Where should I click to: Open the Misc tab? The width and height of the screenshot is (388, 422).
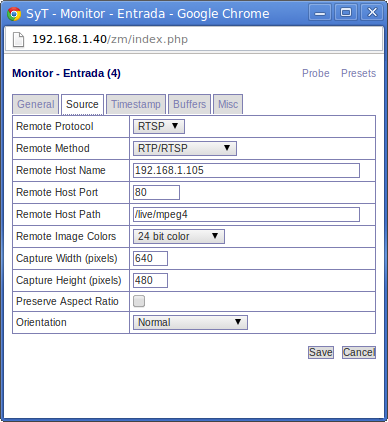point(228,104)
